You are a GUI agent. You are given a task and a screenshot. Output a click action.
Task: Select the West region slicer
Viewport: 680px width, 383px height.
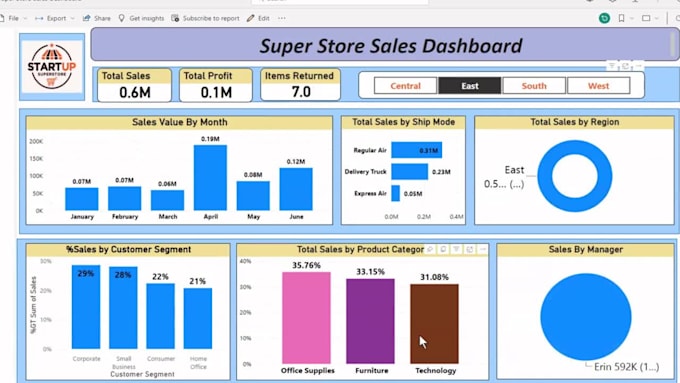598,86
